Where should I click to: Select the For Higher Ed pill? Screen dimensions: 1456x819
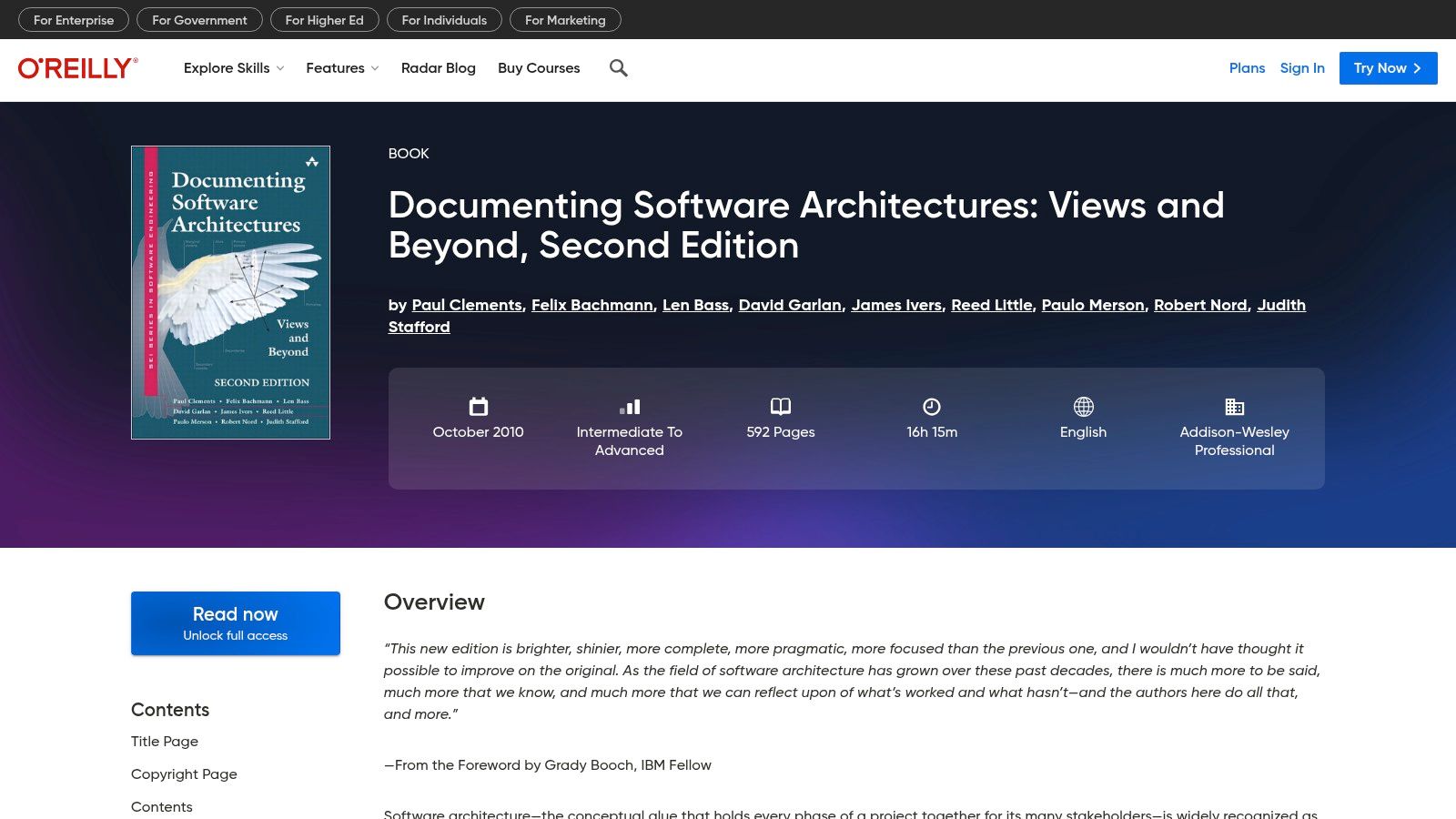tap(324, 20)
